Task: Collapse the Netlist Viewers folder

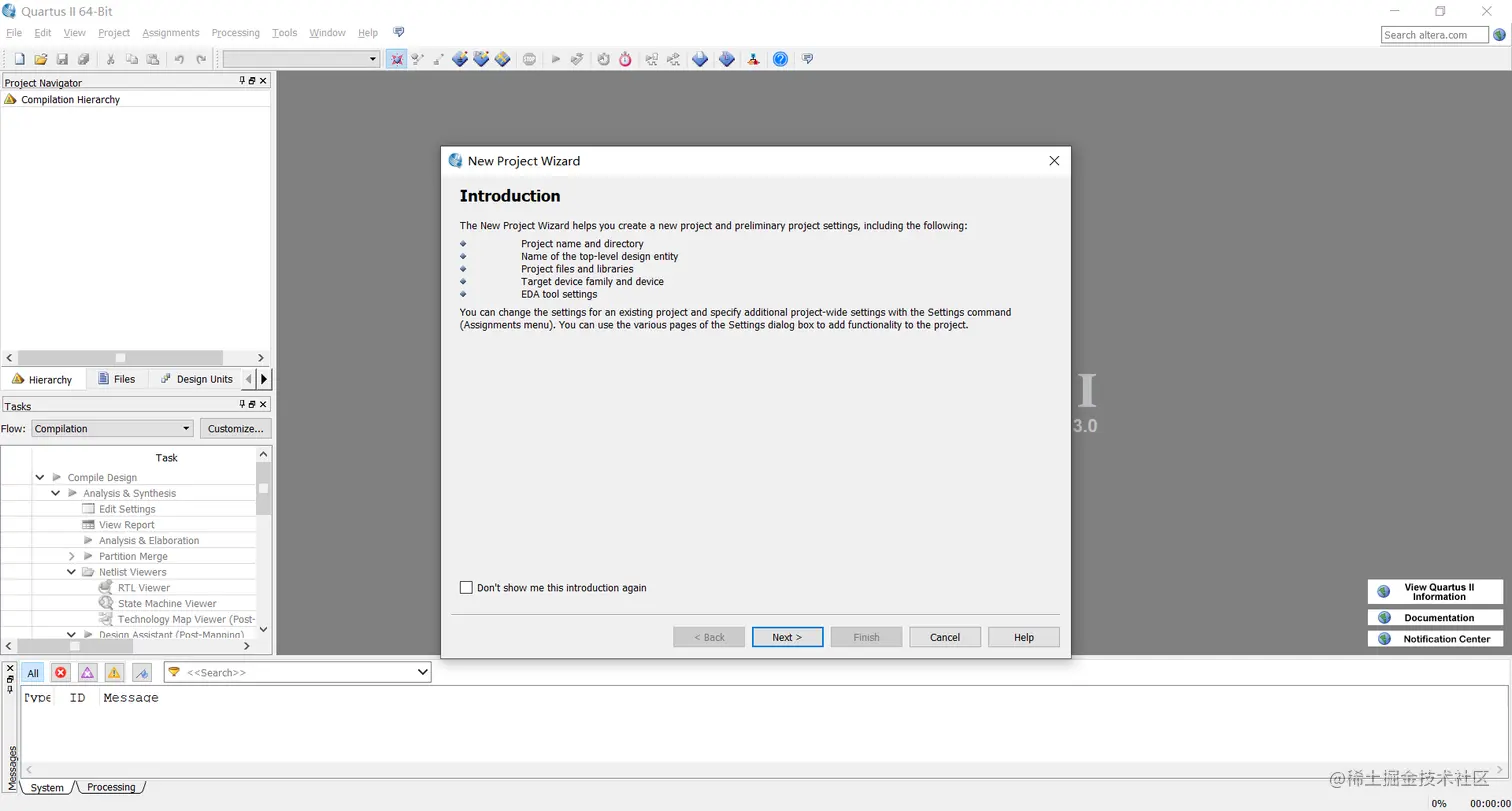Action: pos(72,572)
